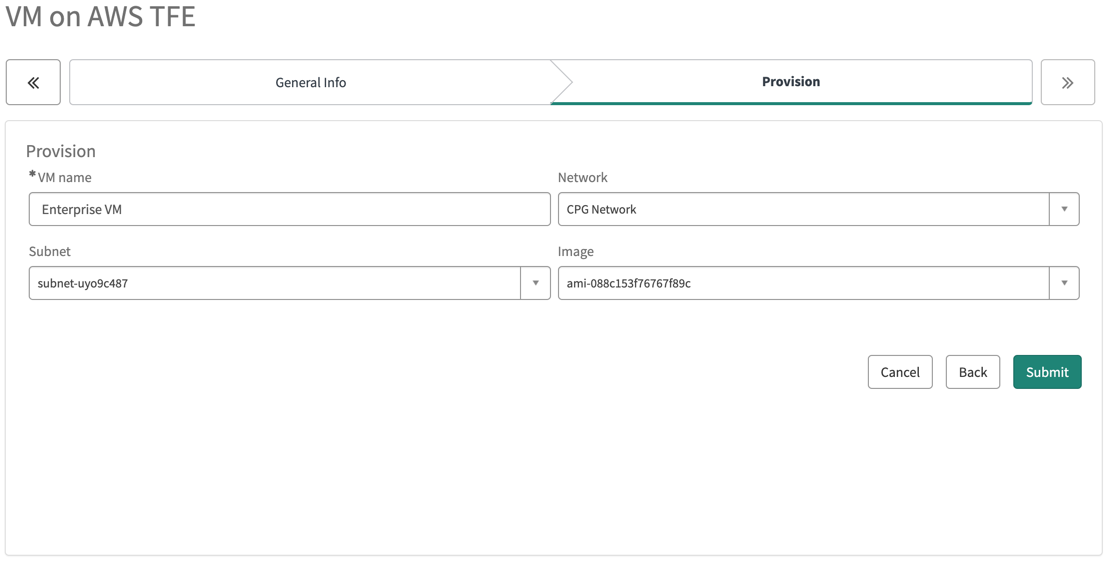This screenshot has height=561, width=1108.
Task: Click the VM name field label
Action: [x=64, y=177]
